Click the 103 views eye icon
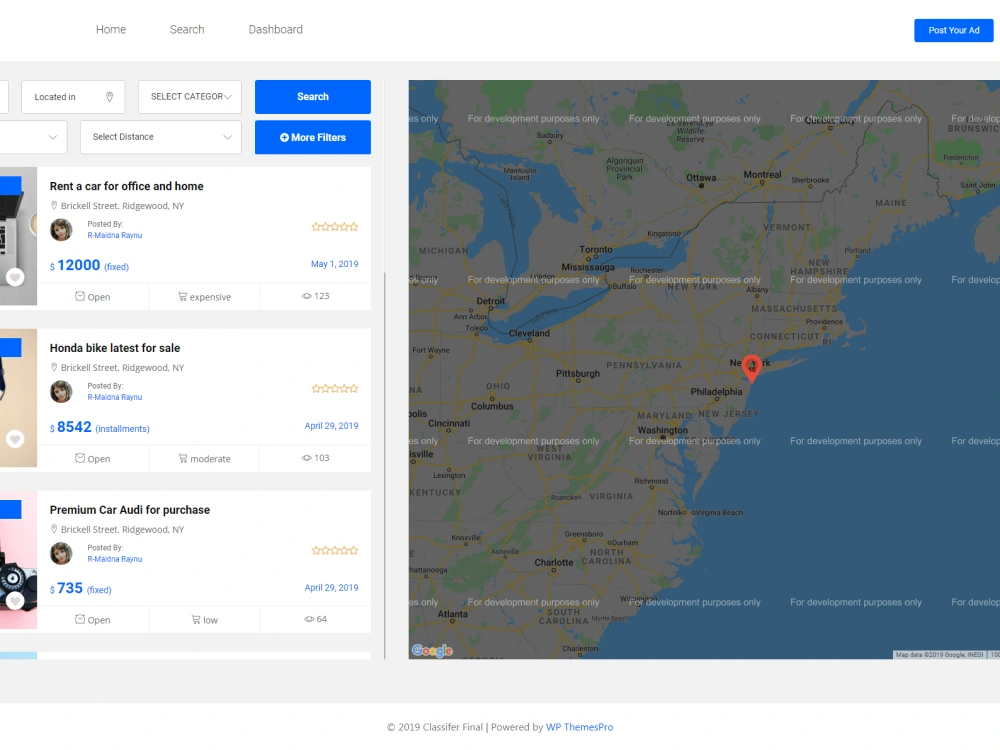 point(307,458)
